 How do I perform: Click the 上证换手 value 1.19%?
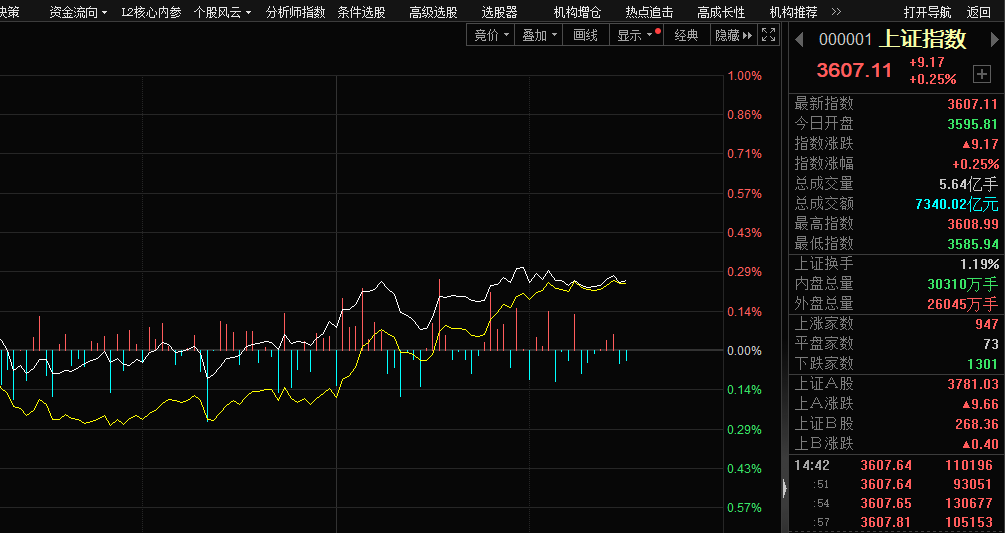click(x=979, y=264)
